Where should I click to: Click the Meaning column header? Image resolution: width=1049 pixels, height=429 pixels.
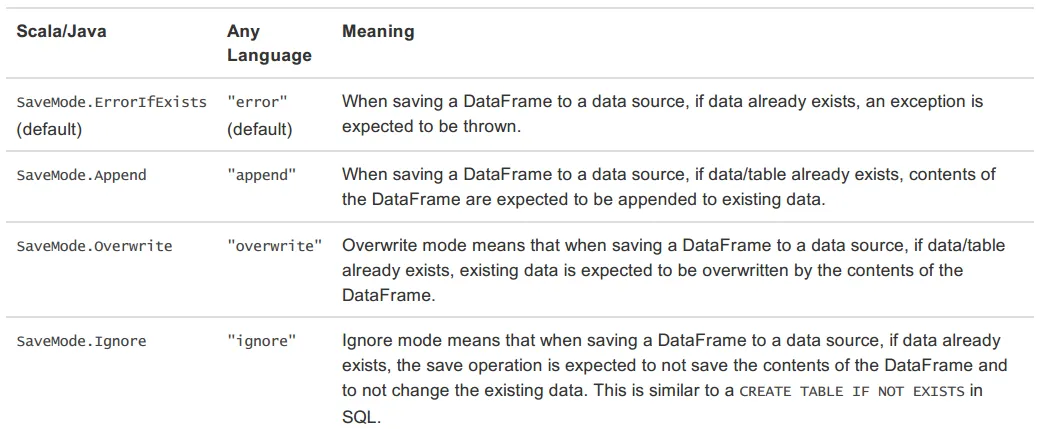[x=378, y=31]
